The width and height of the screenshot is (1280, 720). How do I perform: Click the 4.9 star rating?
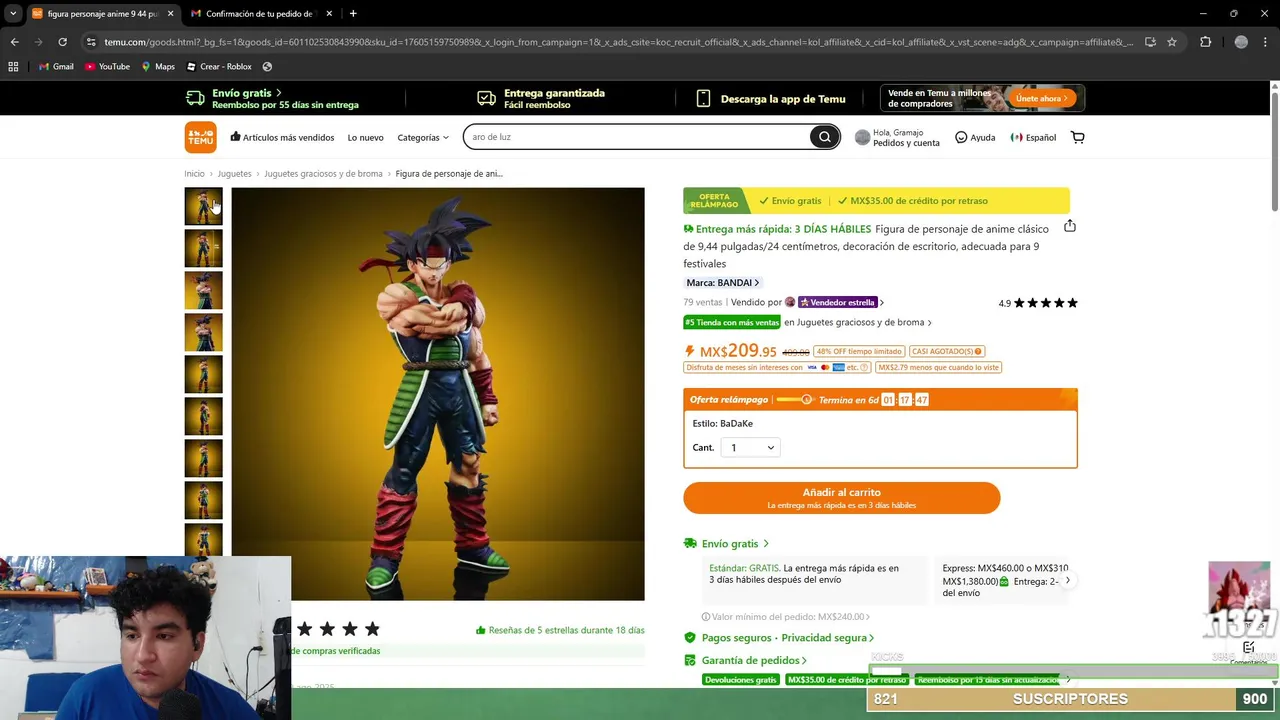pyautogui.click(x=1038, y=303)
